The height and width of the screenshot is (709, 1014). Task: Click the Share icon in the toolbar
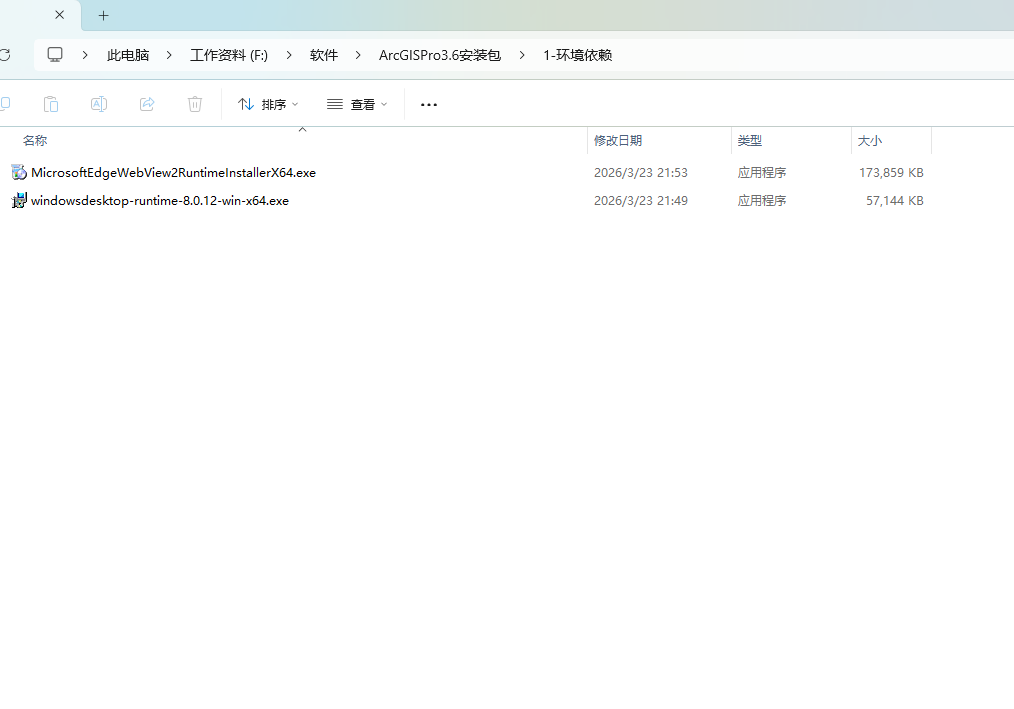click(147, 104)
